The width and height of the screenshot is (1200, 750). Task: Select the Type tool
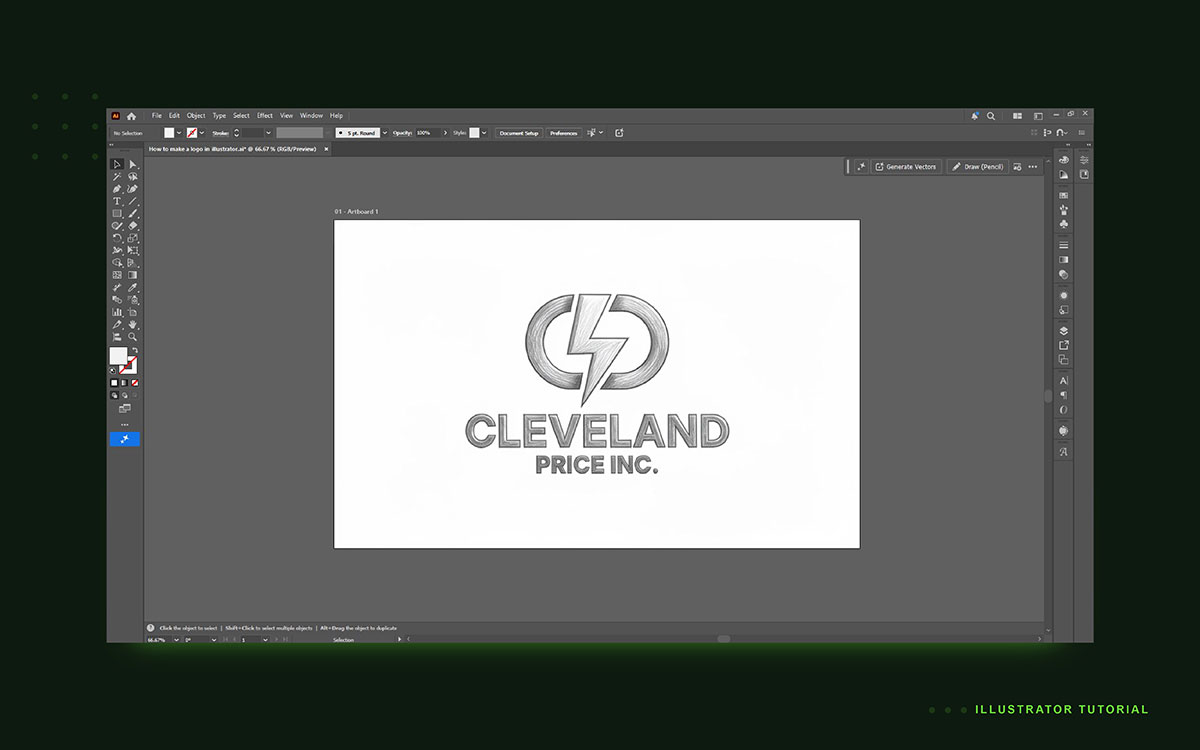pos(116,201)
